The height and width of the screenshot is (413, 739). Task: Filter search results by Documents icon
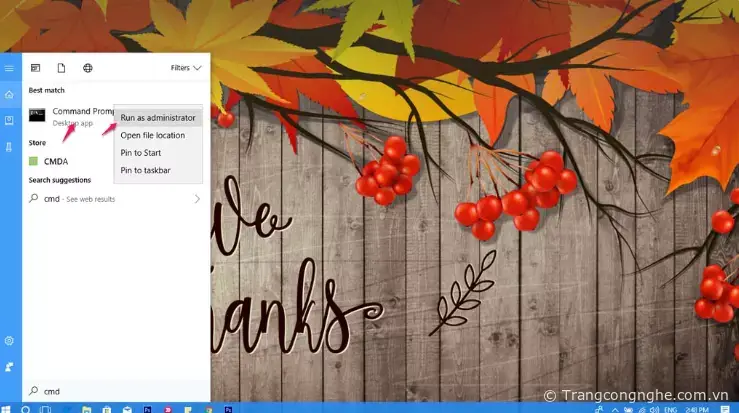point(61,68)
